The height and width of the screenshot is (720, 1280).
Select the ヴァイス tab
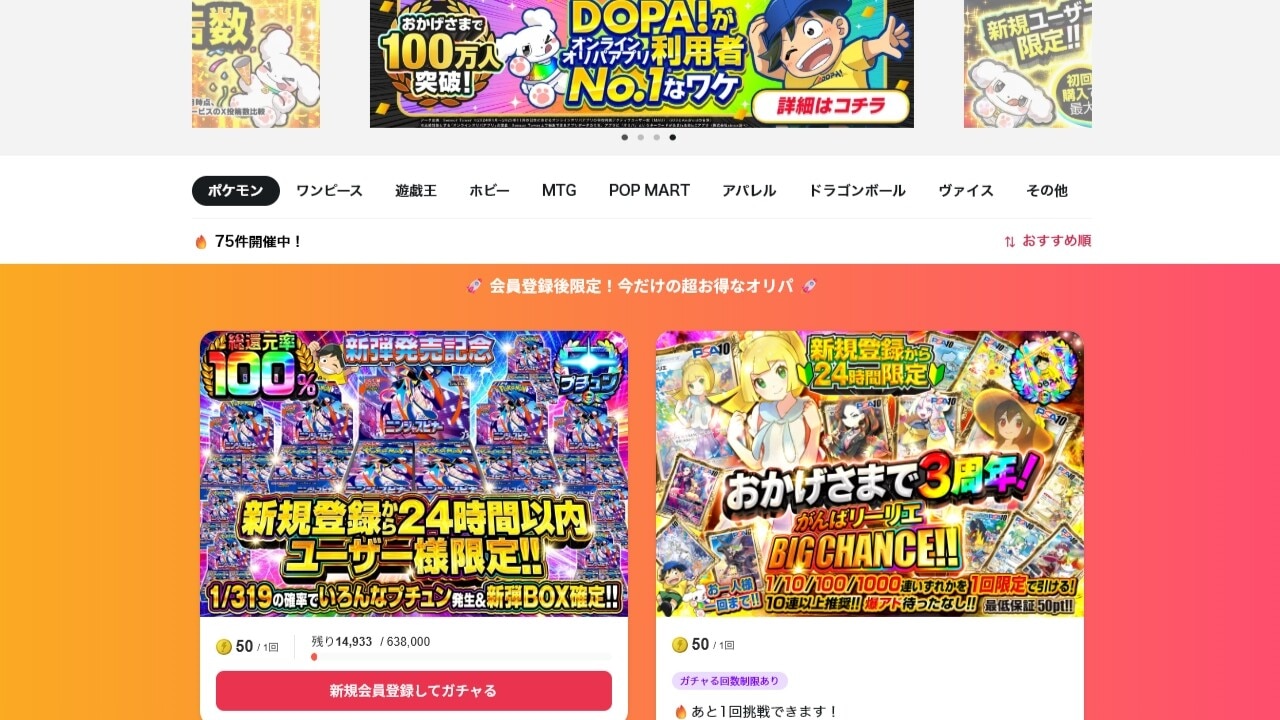click(x=966, y=190)
